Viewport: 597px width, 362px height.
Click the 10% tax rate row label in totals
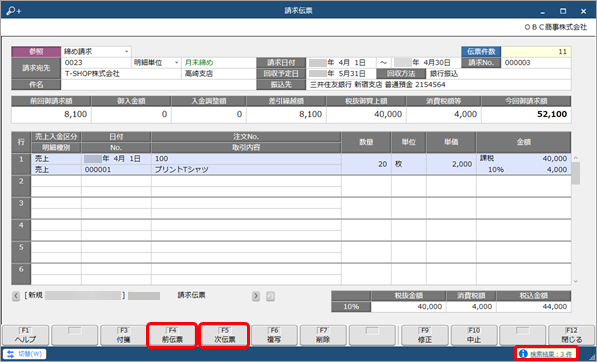[x=351, y=307]
